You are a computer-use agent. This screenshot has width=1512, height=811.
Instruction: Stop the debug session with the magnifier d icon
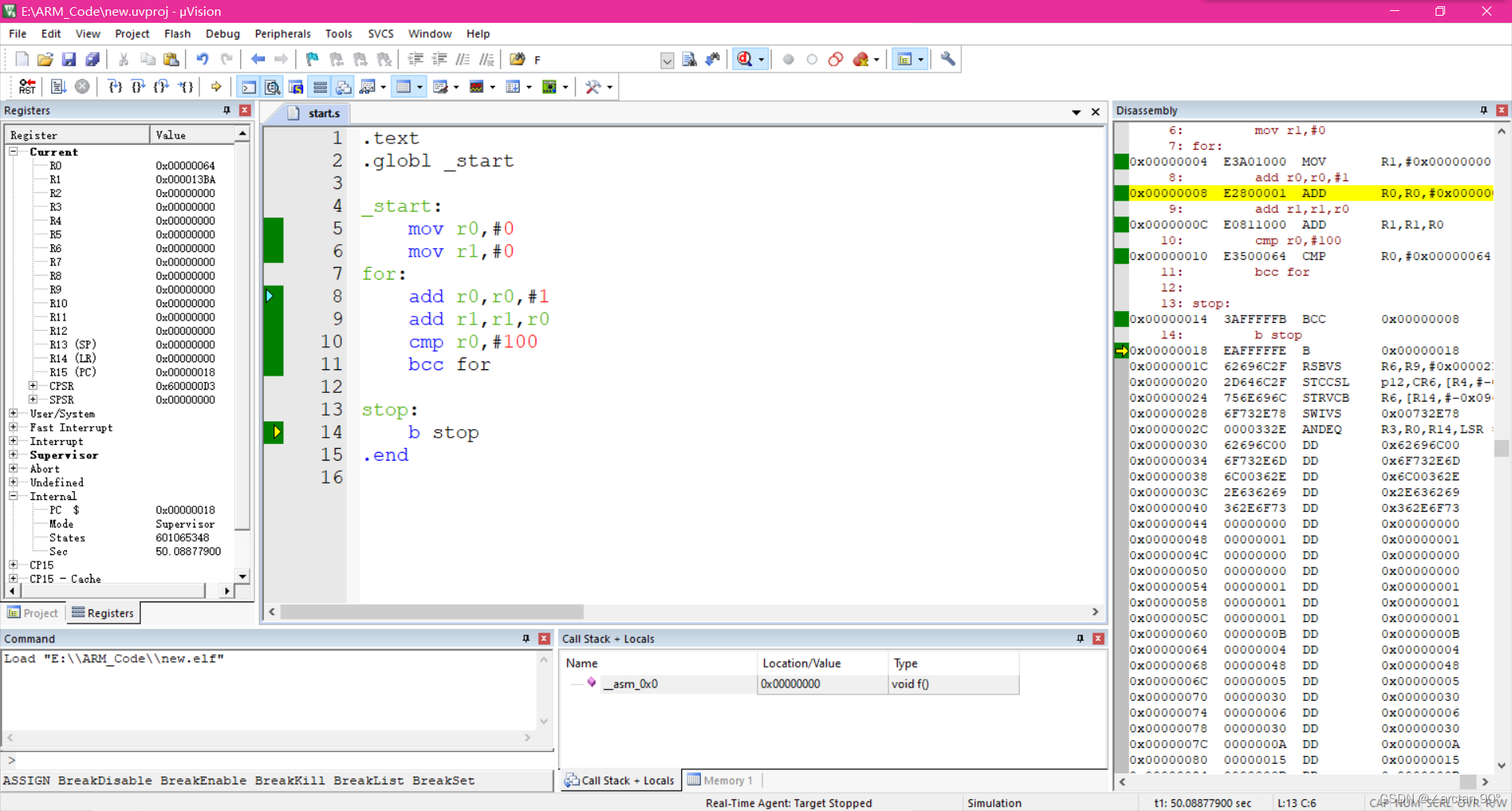click(x=745, y=59)
